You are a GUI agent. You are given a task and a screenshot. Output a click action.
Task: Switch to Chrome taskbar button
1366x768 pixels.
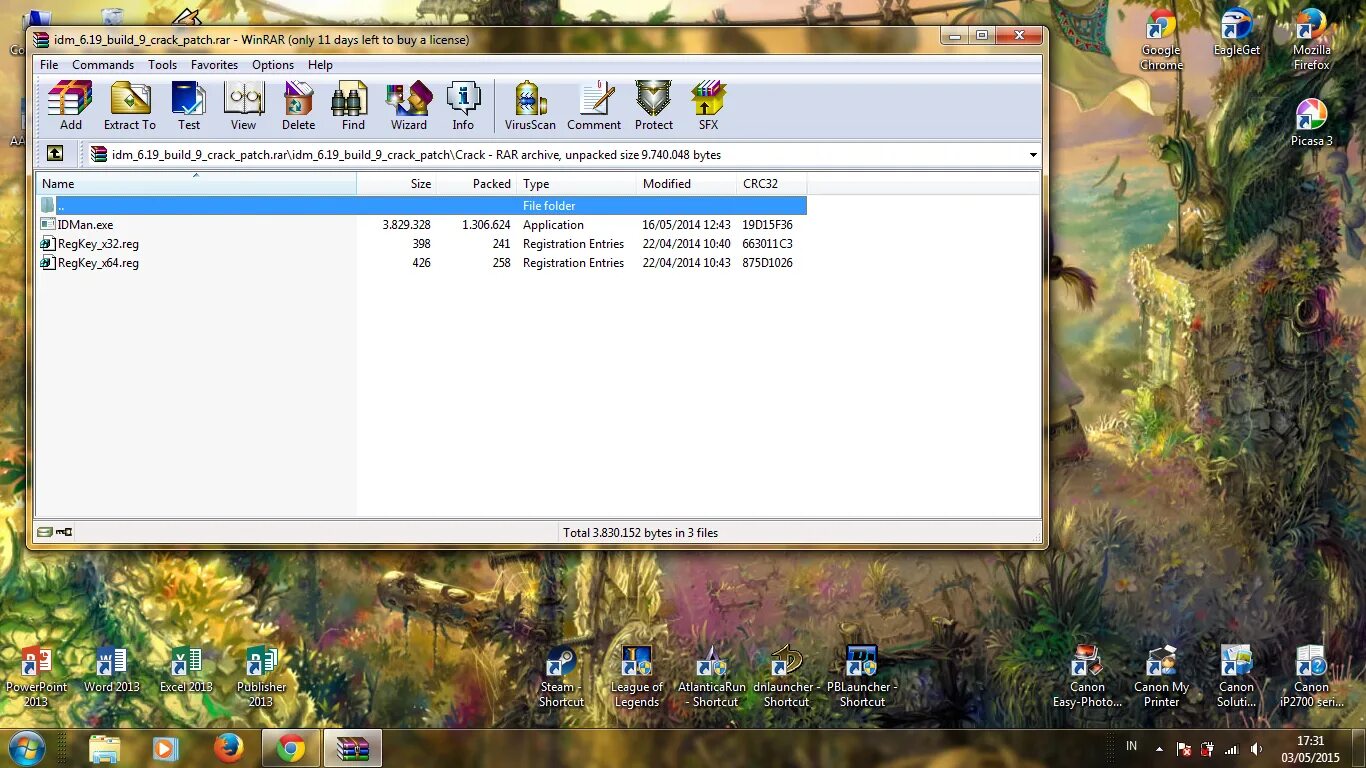tap(291, 749)
